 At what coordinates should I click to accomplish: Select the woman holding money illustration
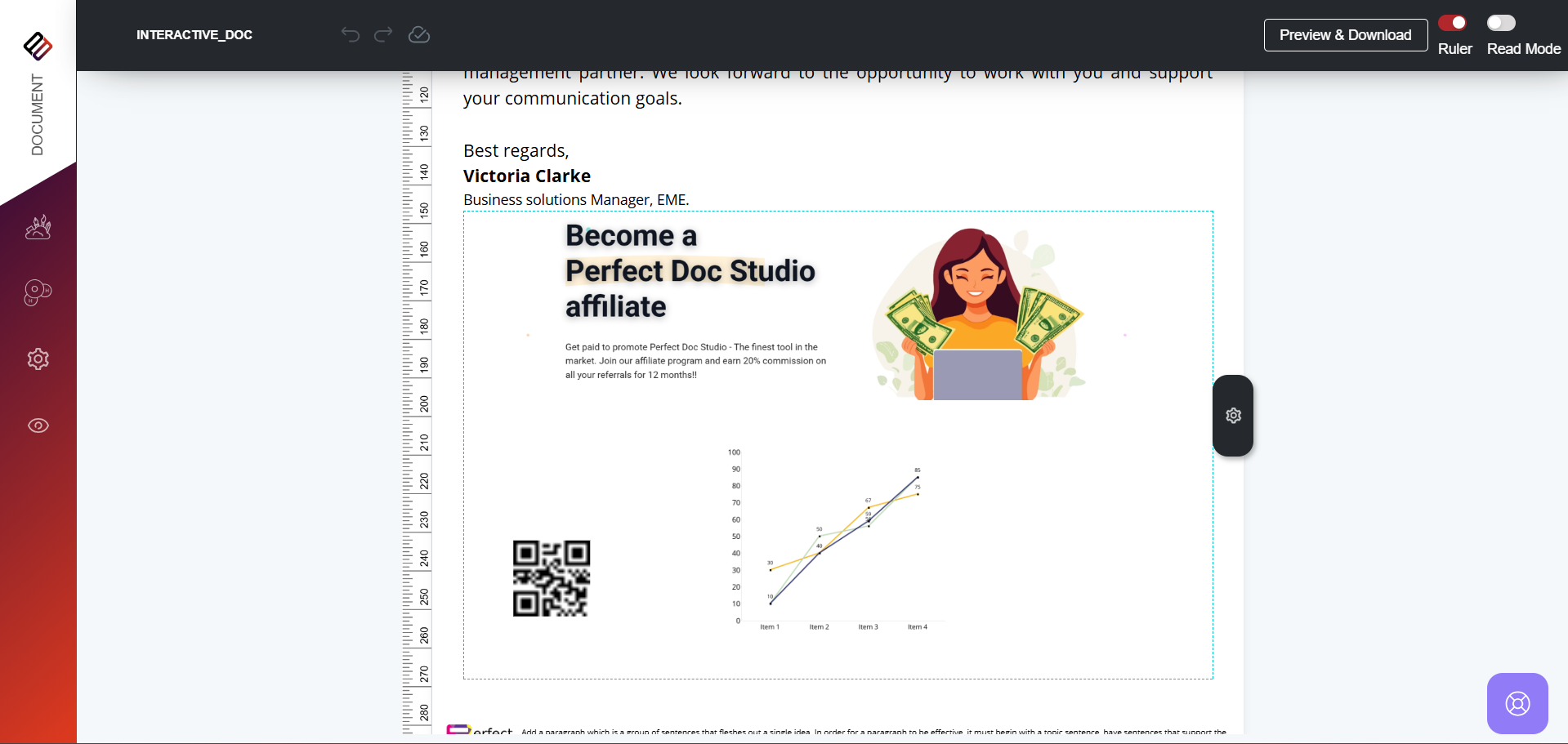[x=977, y=314]
